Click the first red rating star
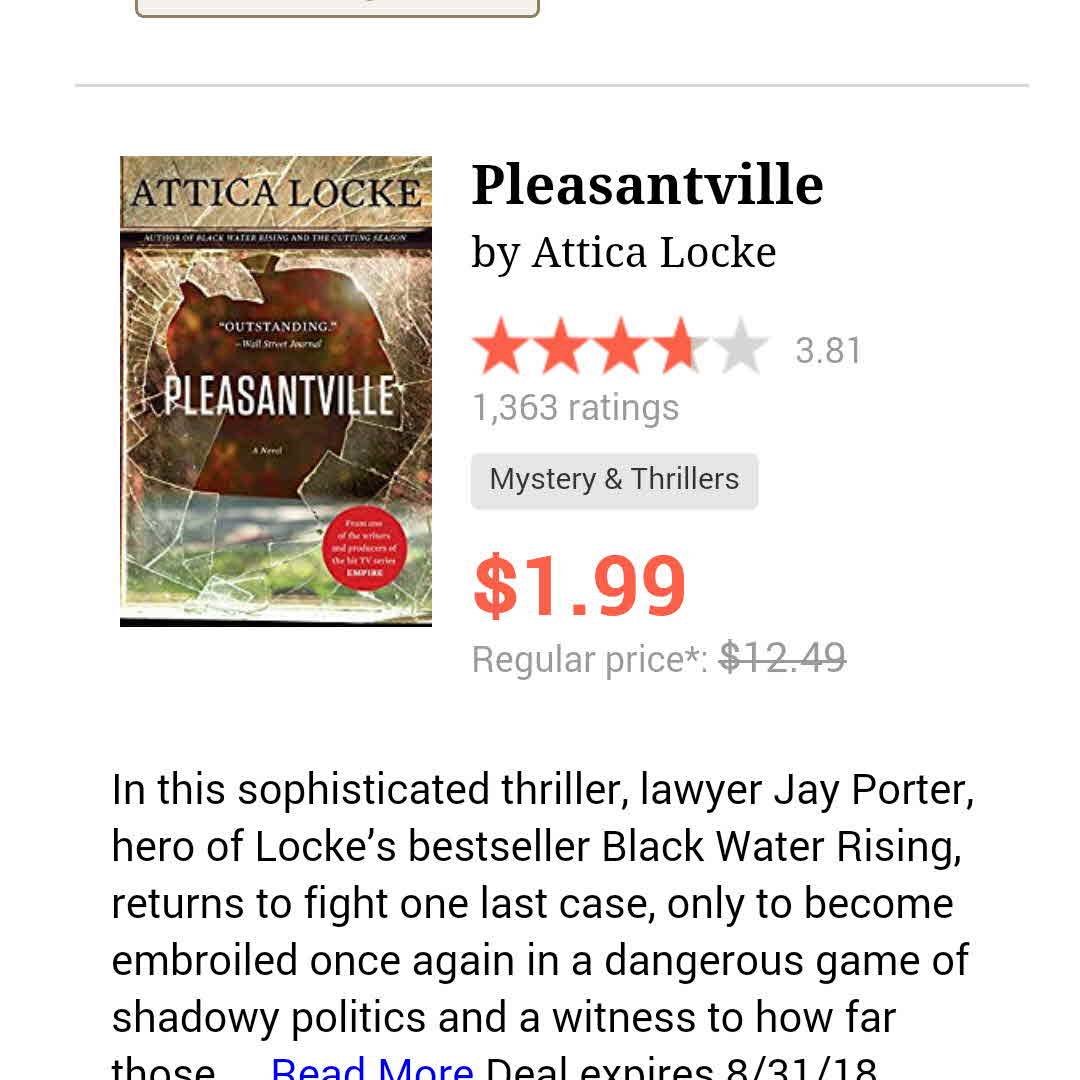The width and height of the screenshot is (1080, 1080). click(x=501, y=347)
